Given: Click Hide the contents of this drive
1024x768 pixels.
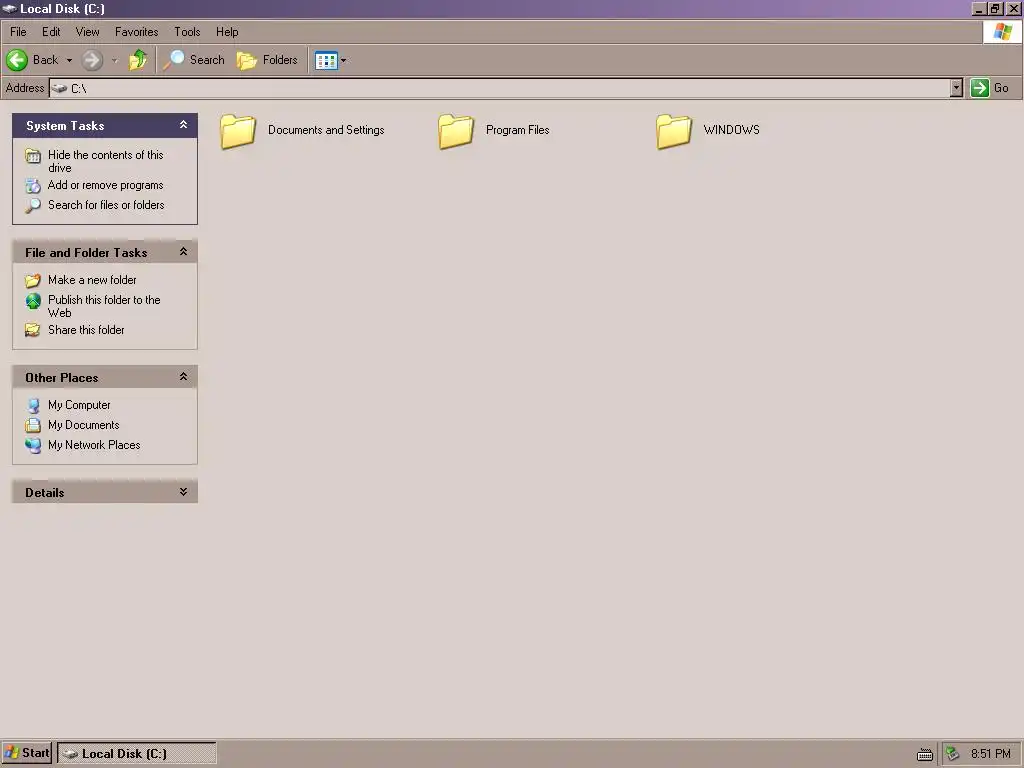Looking at the screenshot, I should (x=106, y=161).
